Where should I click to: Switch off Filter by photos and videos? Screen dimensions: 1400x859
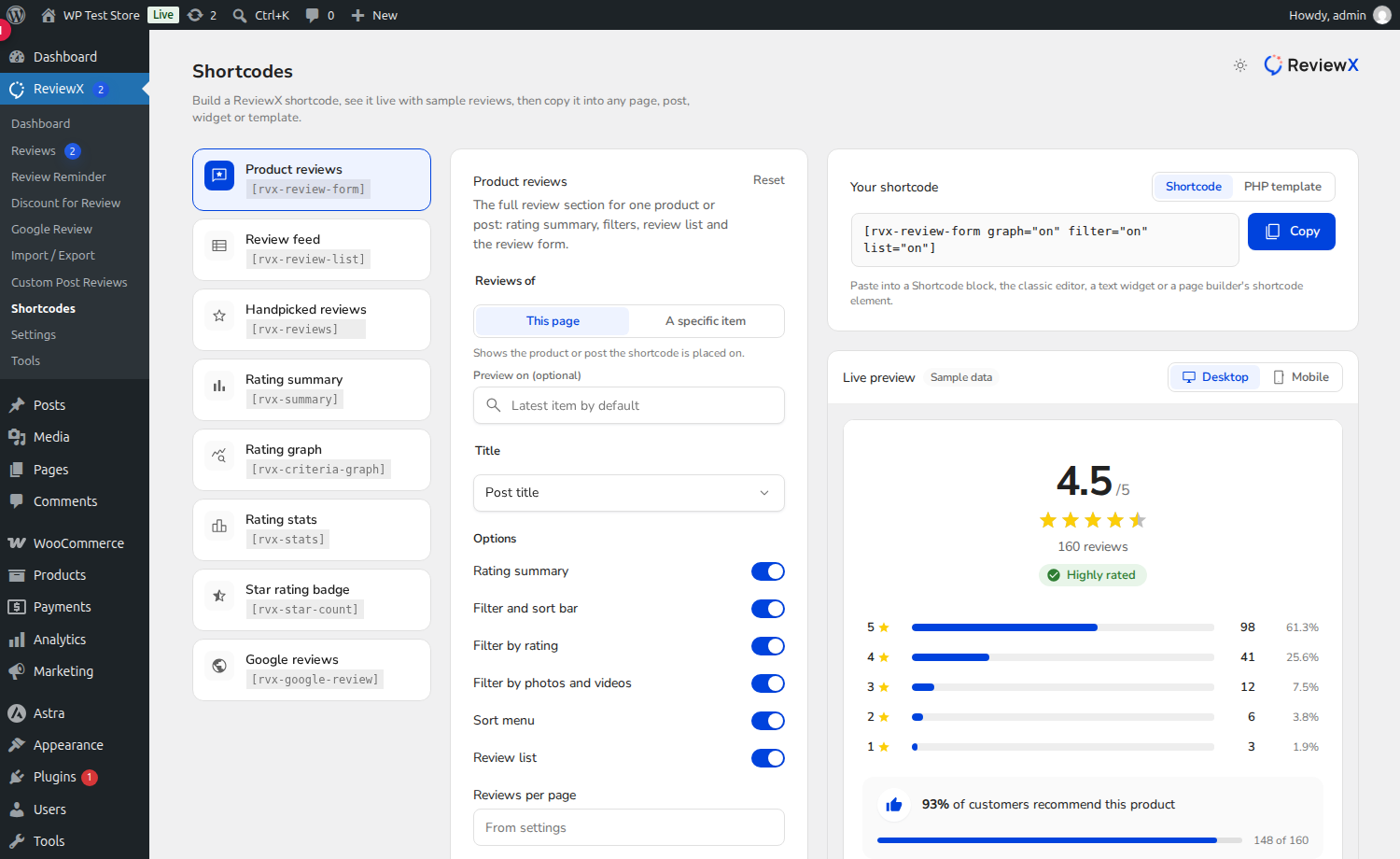point(768,683)
